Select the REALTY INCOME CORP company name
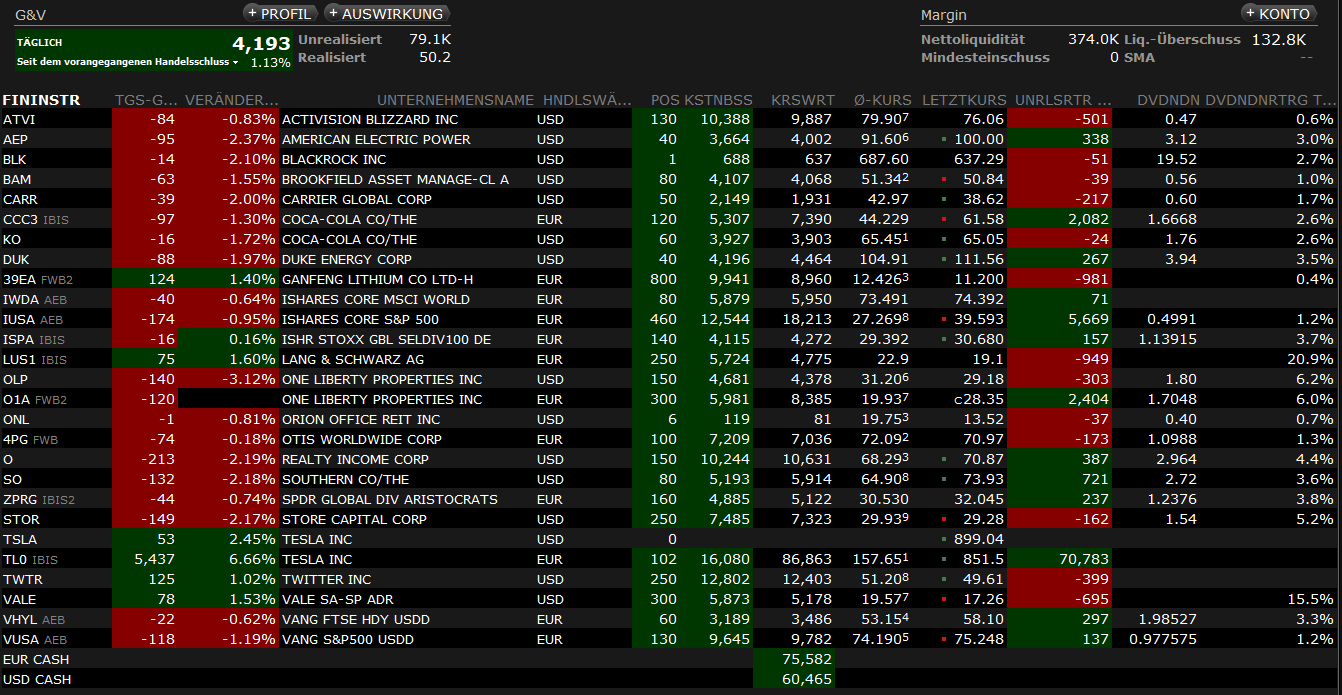1342x695 pixels. [x=355, y=459]
